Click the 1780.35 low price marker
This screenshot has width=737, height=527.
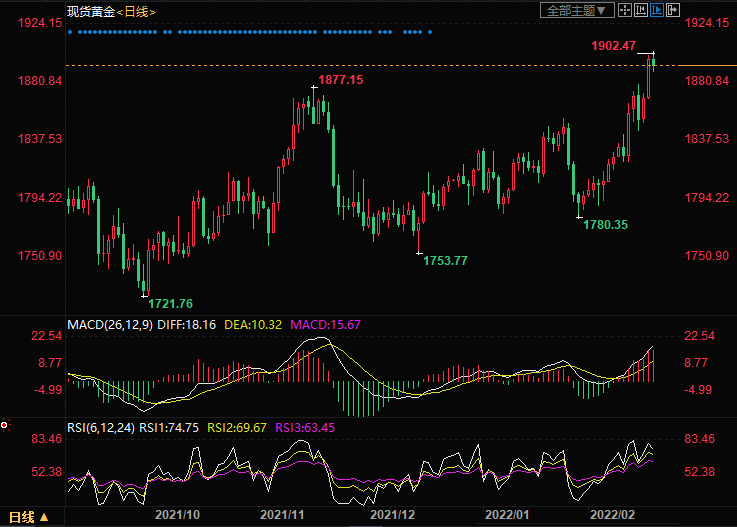coord(606,225)
